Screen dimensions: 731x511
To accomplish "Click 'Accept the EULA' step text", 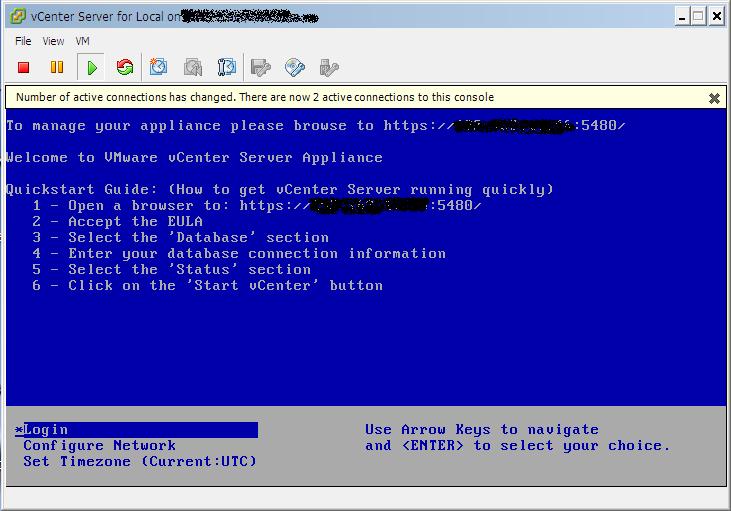I will 135,221.
